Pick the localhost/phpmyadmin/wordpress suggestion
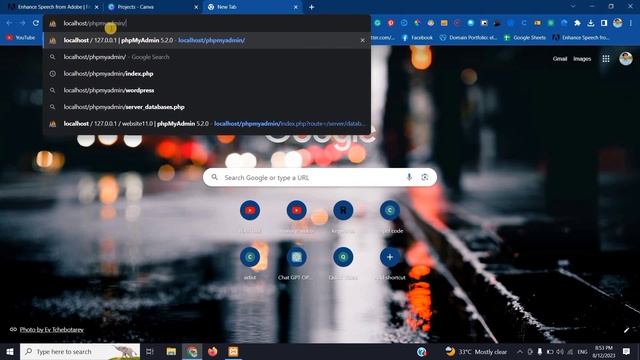Screen dimensions: 640x360 [x=207, y=90]
